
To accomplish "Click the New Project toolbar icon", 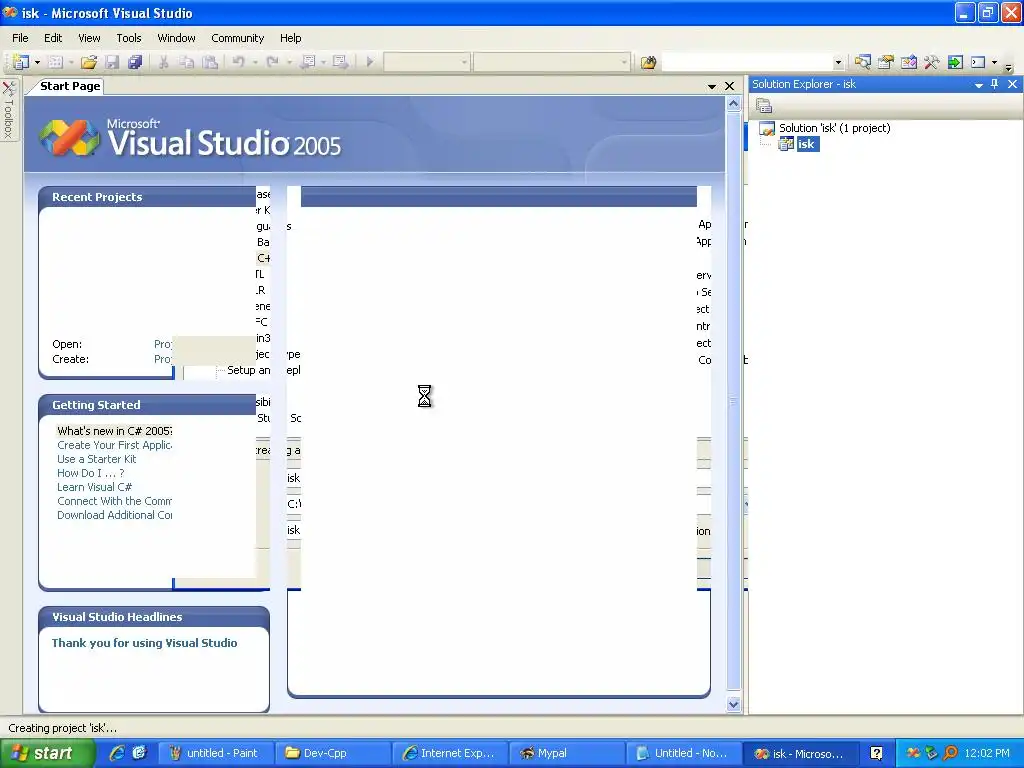I will (x=22, y=62).
